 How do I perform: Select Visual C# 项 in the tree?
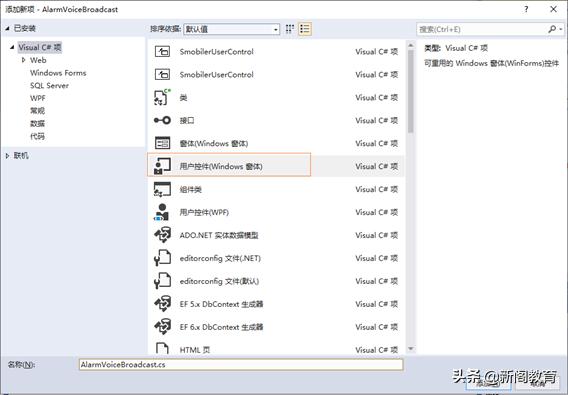pyautogui.click(x=40, y=47)
